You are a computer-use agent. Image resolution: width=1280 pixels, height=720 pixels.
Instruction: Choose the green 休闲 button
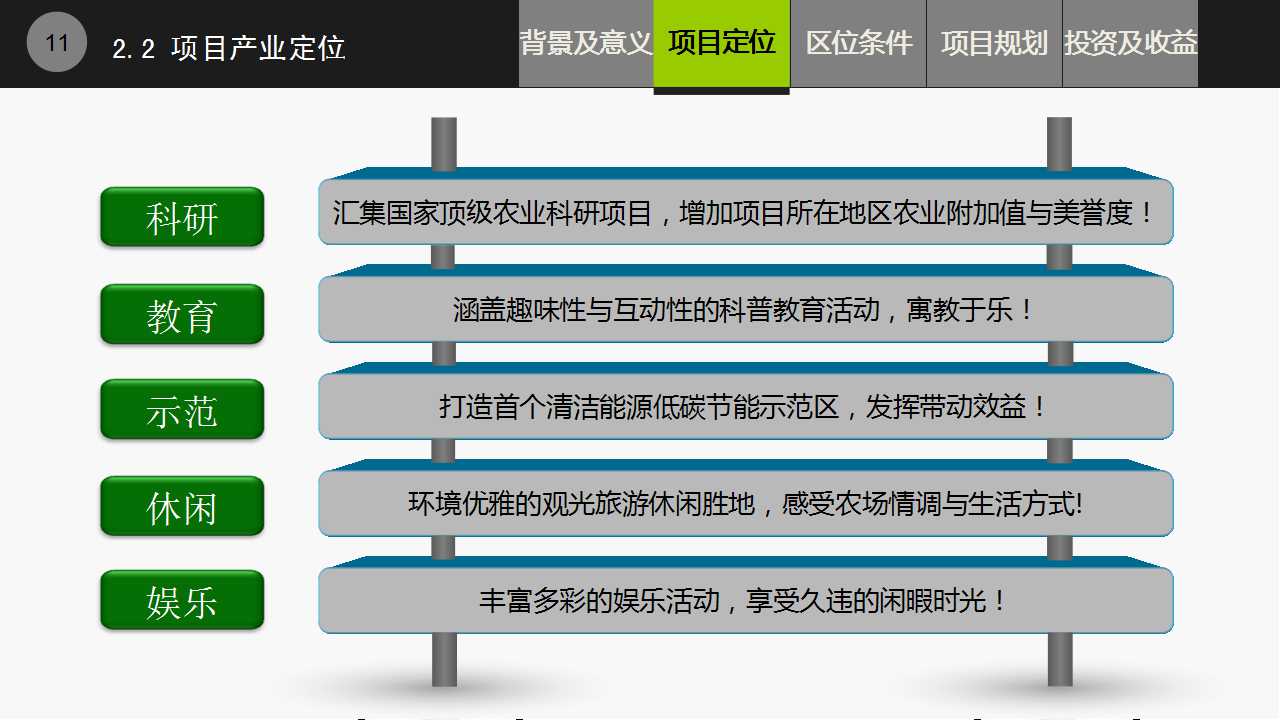tap(182, 506)
